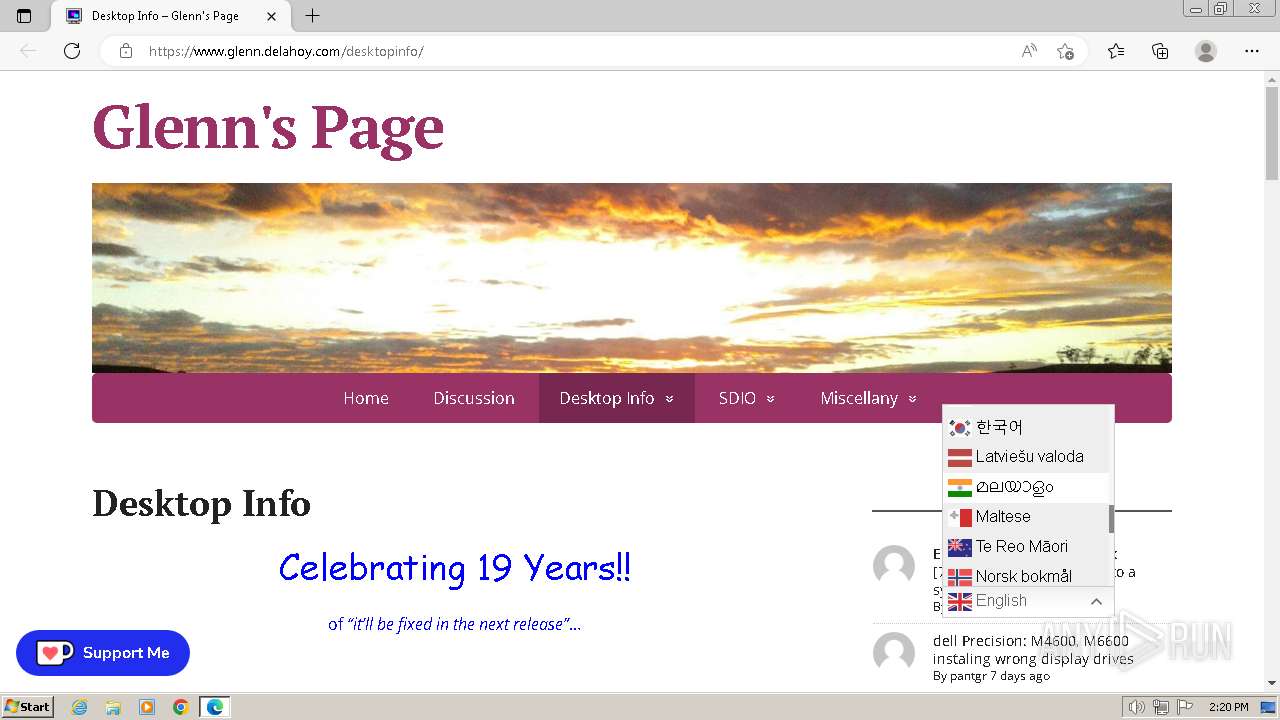This screenshot has height=720, width=1280.
Task: Collapse the English language selector
Action: point(1028,601)
